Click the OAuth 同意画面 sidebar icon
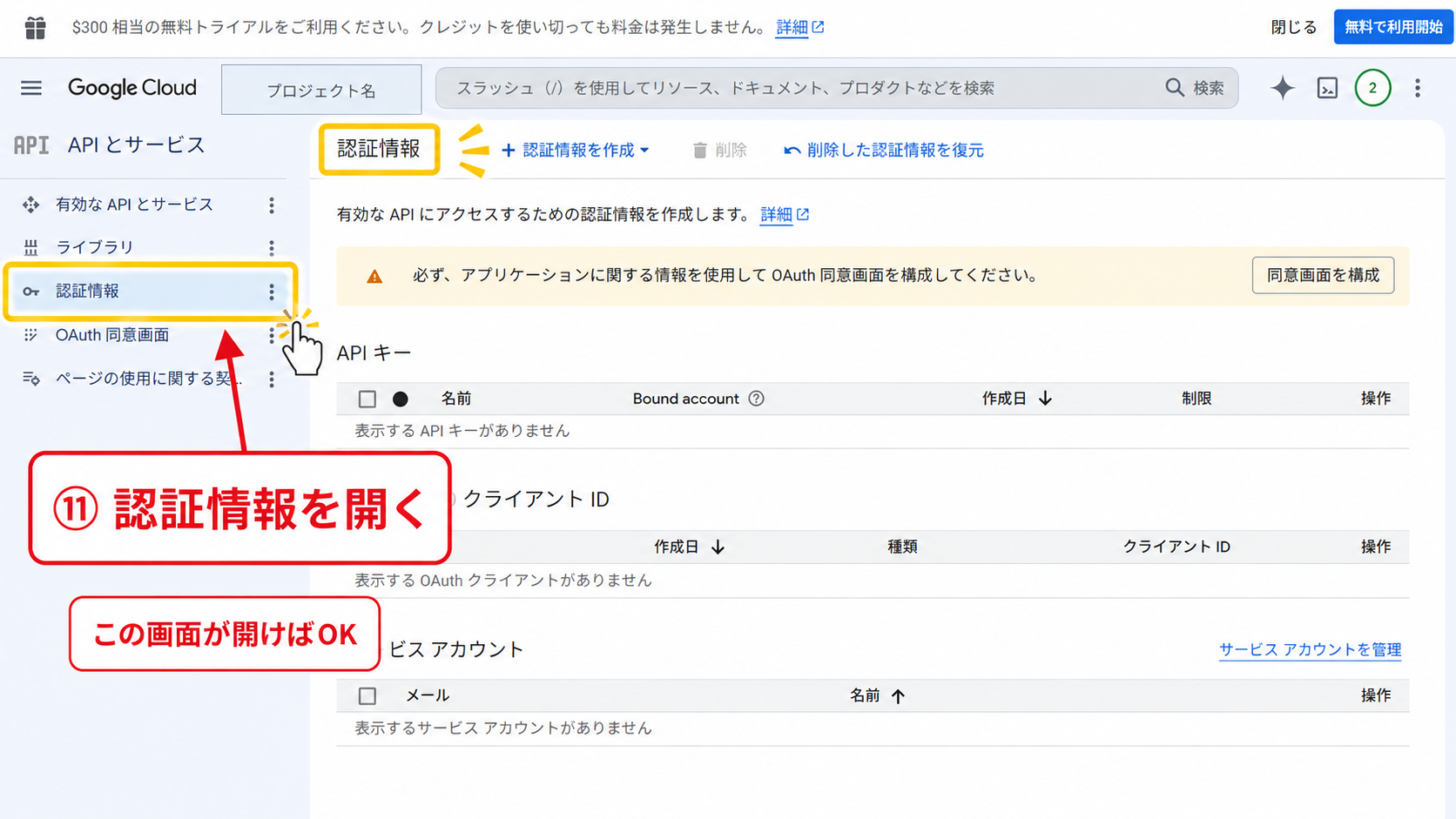Screen dimensions: 1456x819 (x=31, y=335)
